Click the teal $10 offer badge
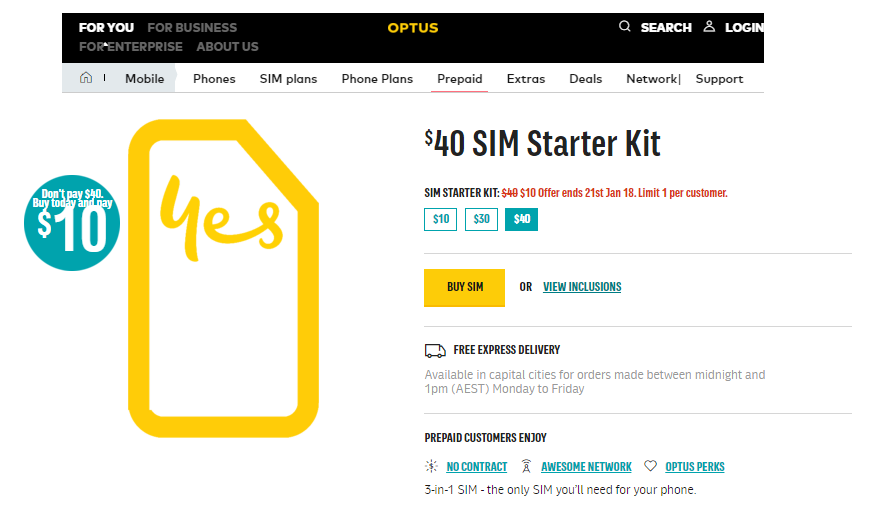 [72, 223]
